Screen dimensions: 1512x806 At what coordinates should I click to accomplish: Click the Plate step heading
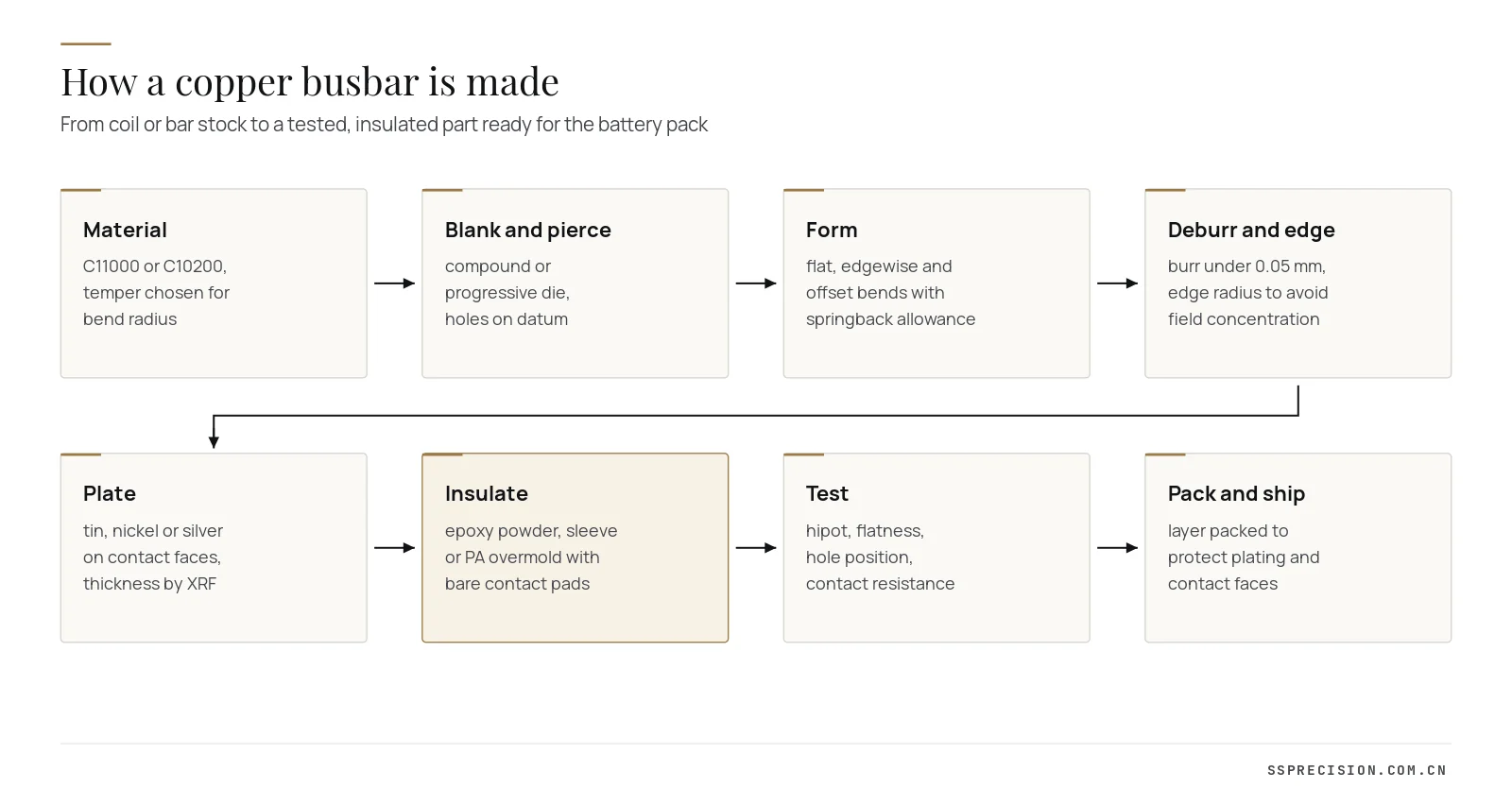click(x=110, y=494)
